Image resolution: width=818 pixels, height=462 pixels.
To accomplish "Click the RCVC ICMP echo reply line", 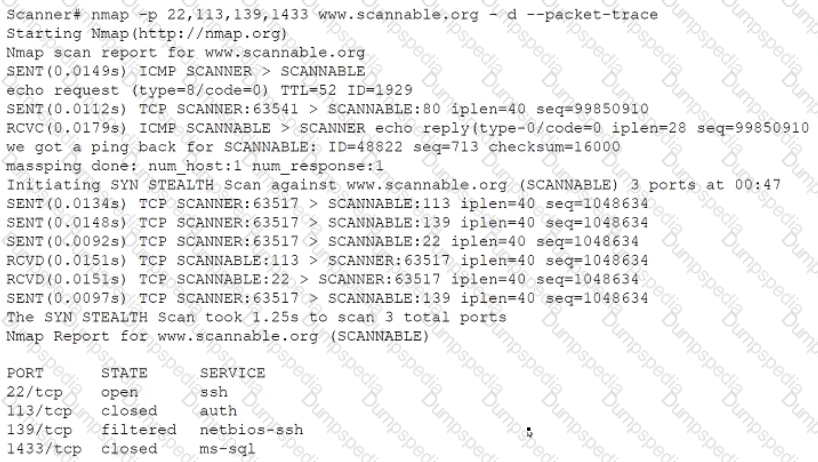I will (x=407, y=128).
